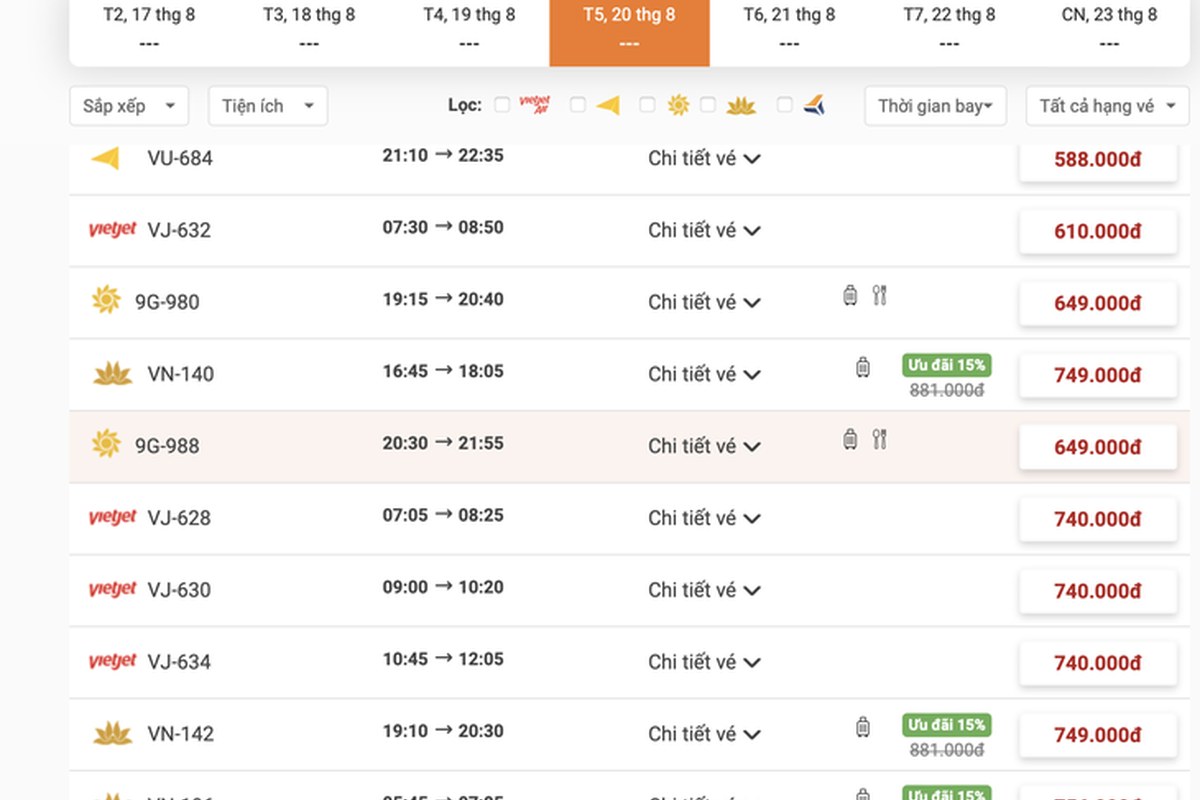
Task: Expand Chi tiết vé for flight VU-684
Action: coord(705,158)
